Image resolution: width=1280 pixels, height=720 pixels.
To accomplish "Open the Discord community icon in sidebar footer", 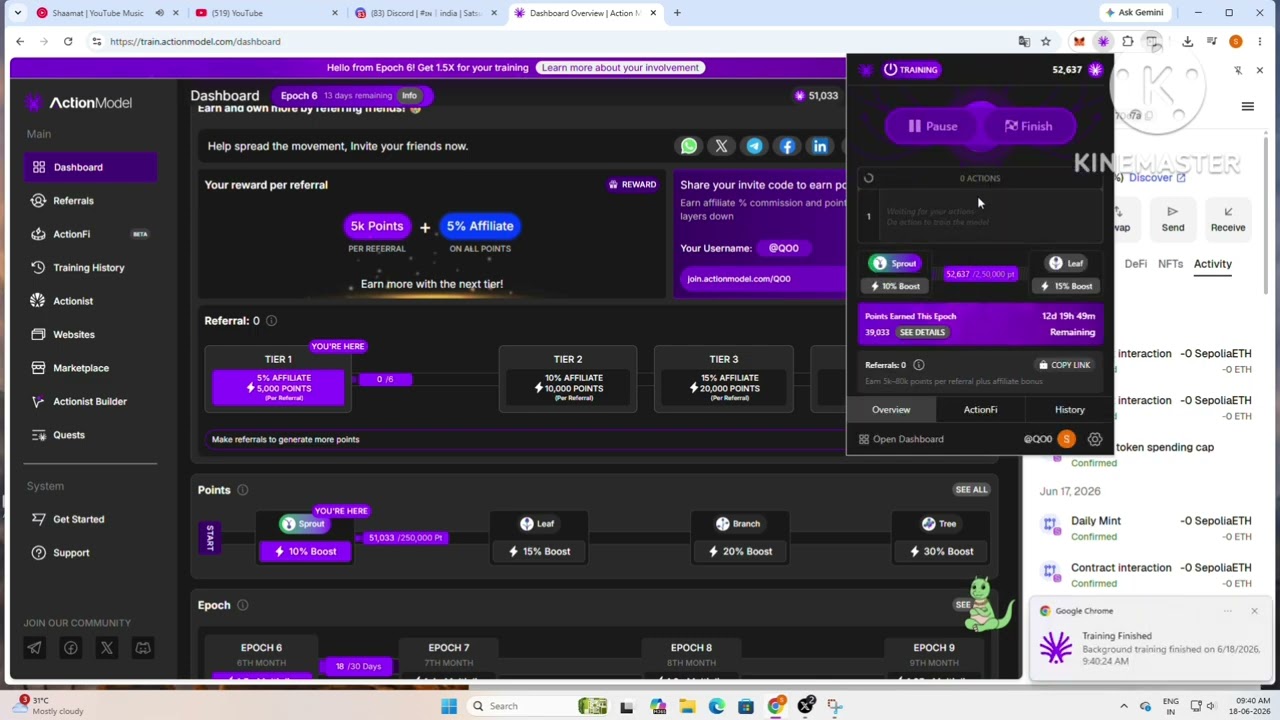I will pyautogui.click(x=143, y=648).
